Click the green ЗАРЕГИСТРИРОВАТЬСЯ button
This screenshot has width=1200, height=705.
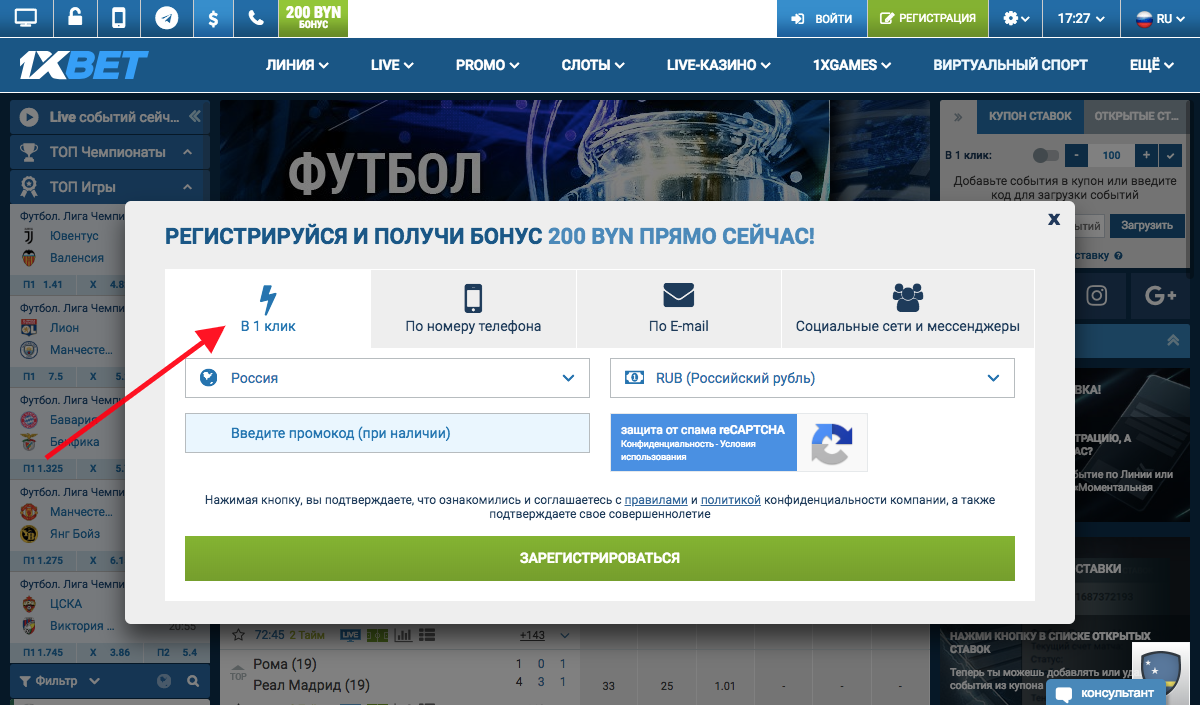point(600,558)
